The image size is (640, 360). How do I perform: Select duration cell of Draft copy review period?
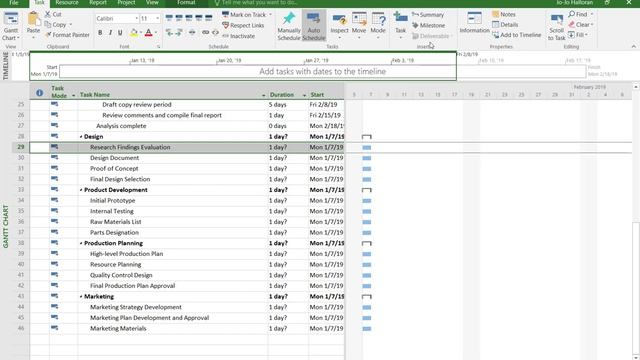[x=288, y=105]
